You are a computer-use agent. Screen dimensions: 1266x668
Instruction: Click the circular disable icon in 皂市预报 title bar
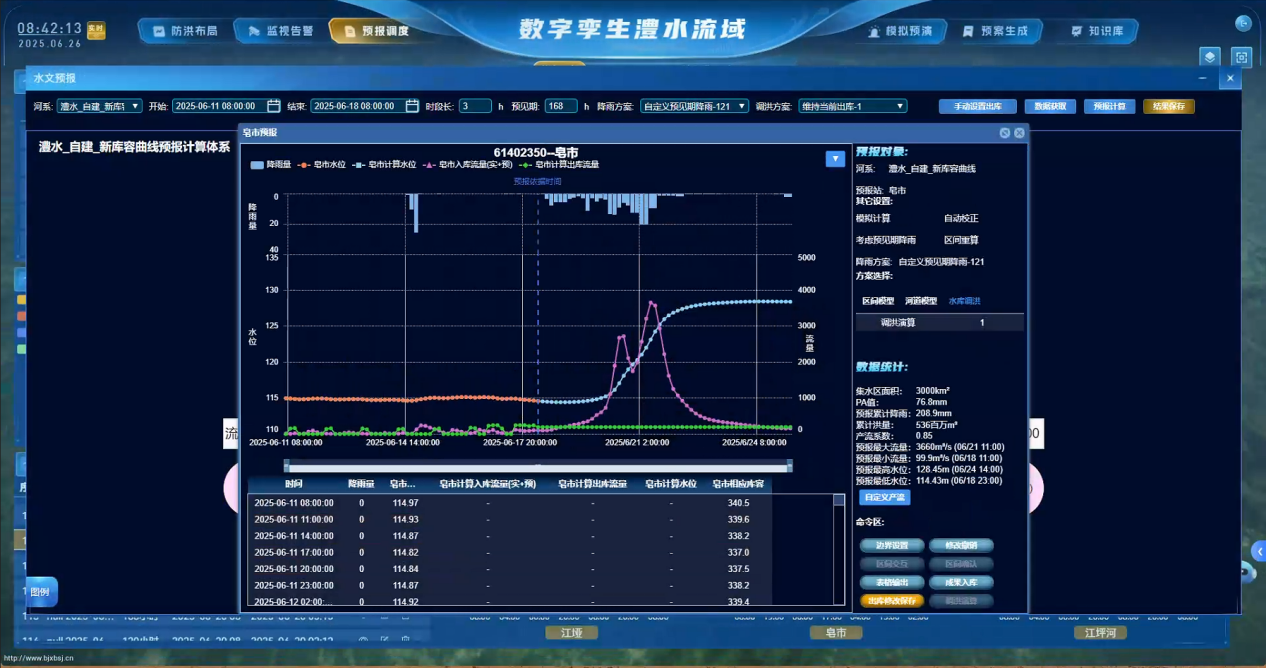point(1004,132)
